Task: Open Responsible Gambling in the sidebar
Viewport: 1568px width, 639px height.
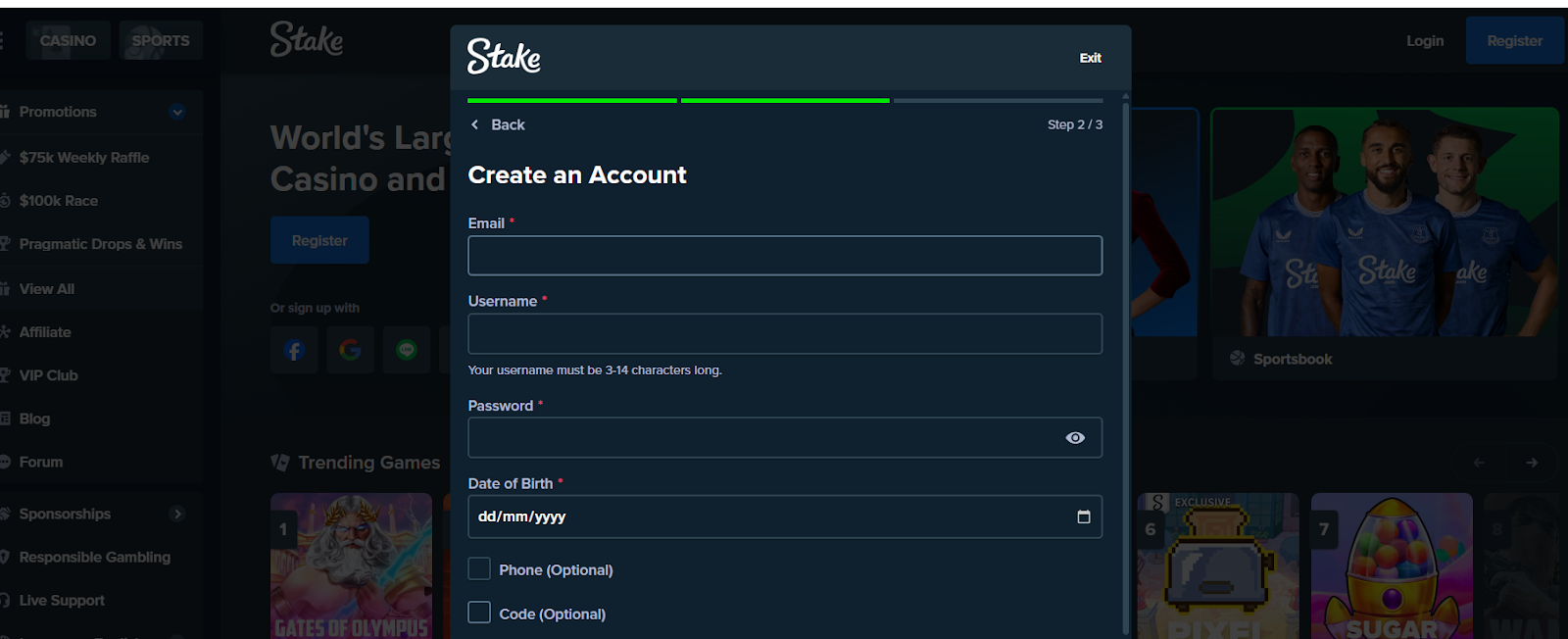Action: [x=95, y=557]
